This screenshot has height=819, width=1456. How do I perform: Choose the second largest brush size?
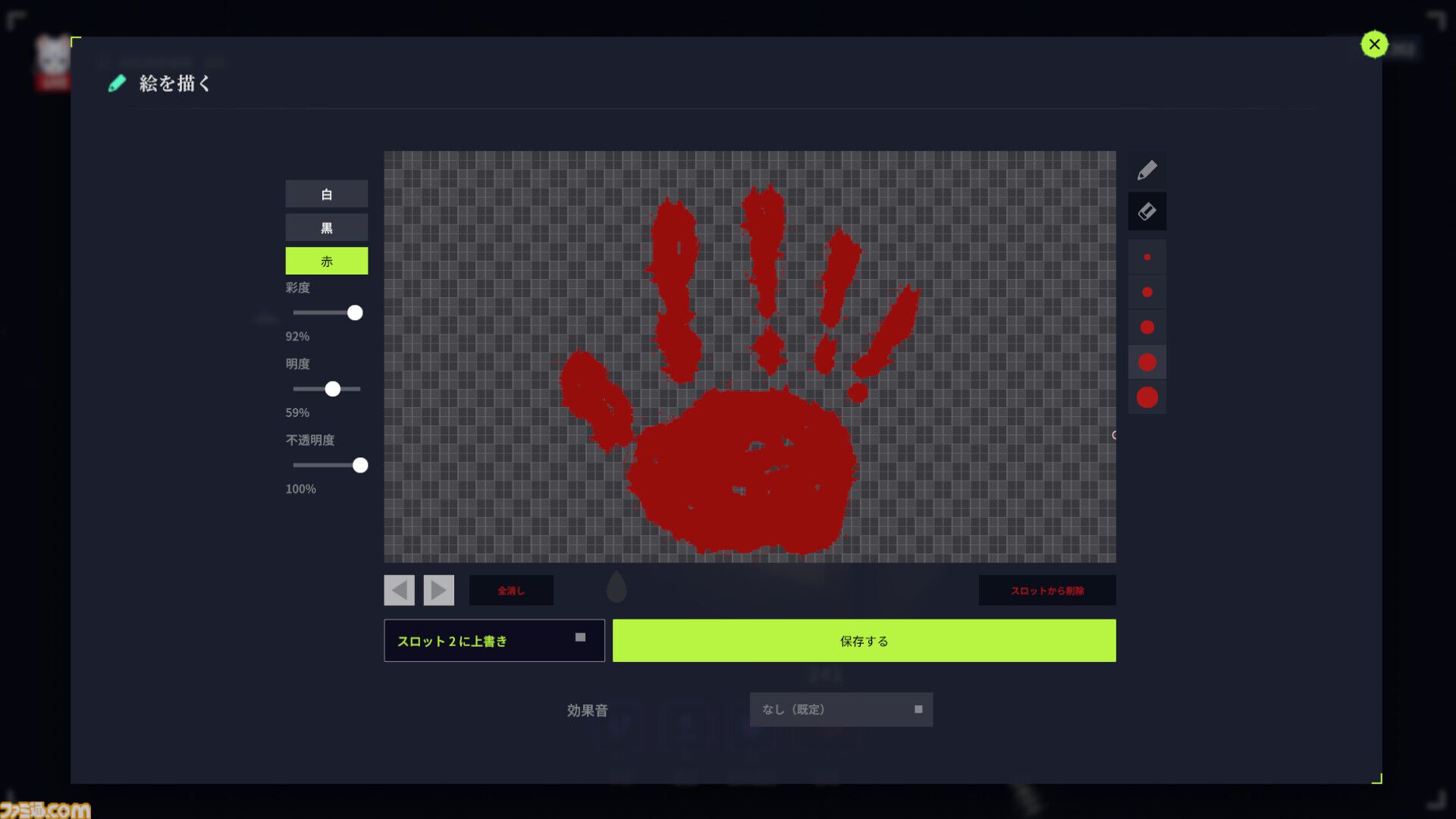1147,362
